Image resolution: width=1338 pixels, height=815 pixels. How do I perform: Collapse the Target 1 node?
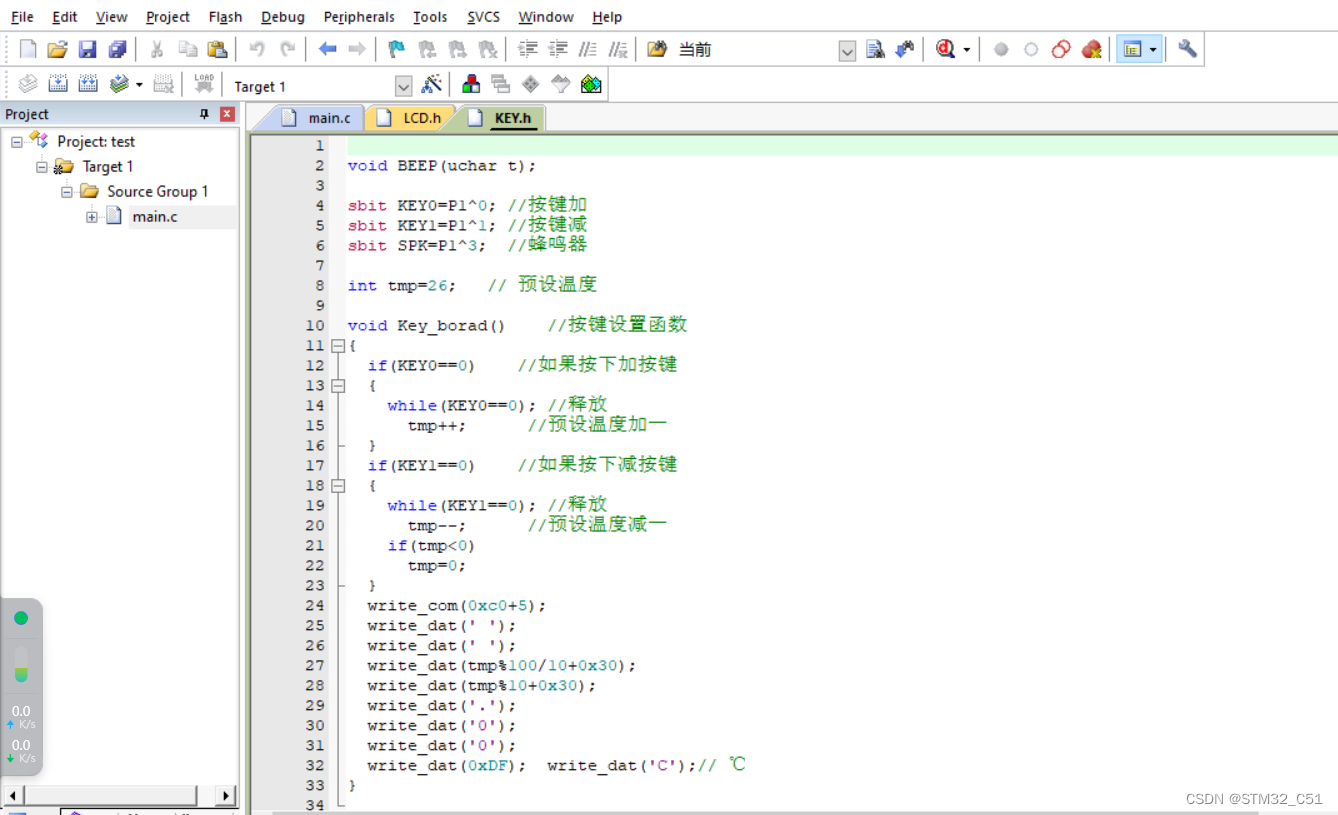(42, 167)
